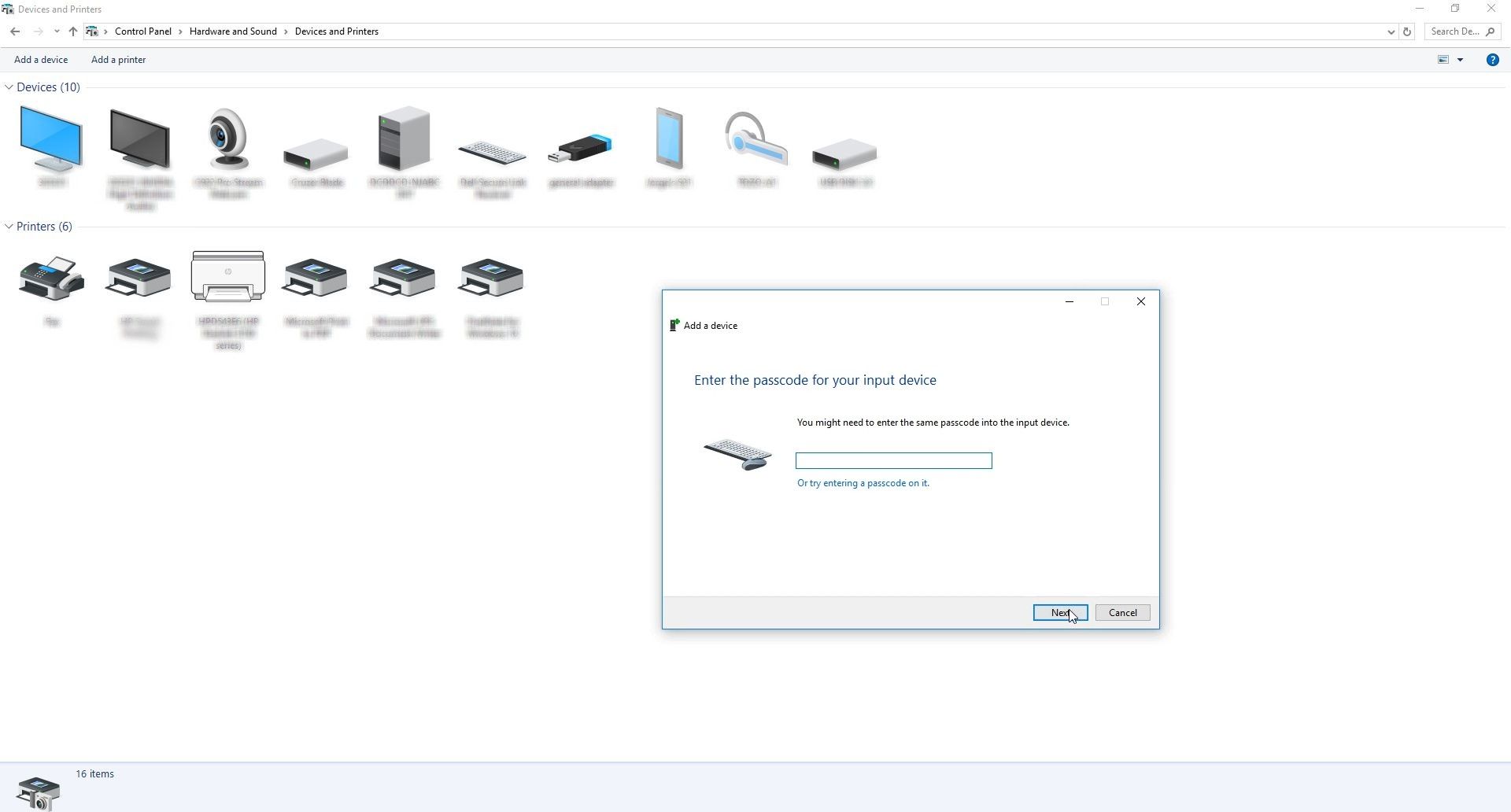Click Add a device in toolbar
The height and width of the screenshot is (812, 1511).
(41, 60)
